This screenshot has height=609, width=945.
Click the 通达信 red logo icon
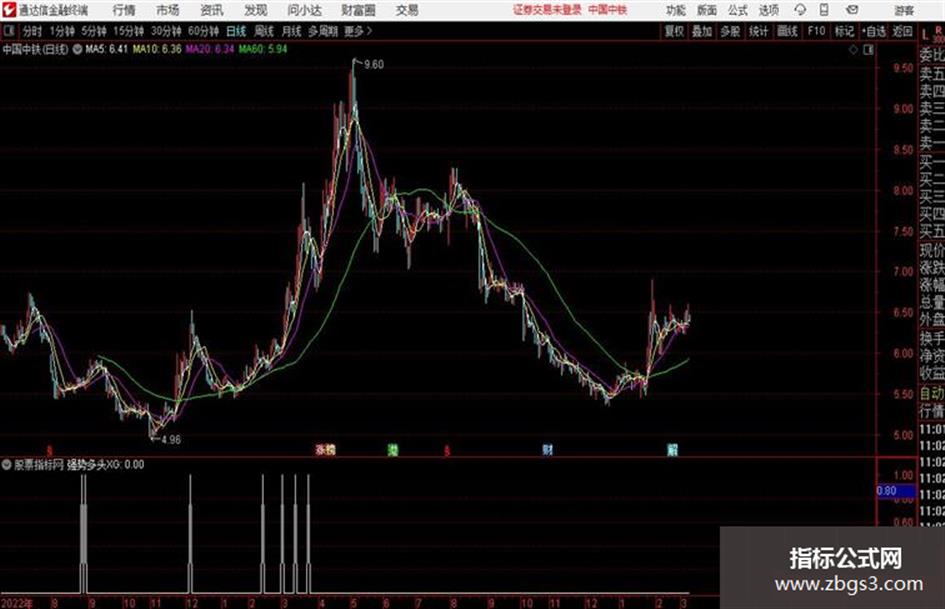click(8, 10)
